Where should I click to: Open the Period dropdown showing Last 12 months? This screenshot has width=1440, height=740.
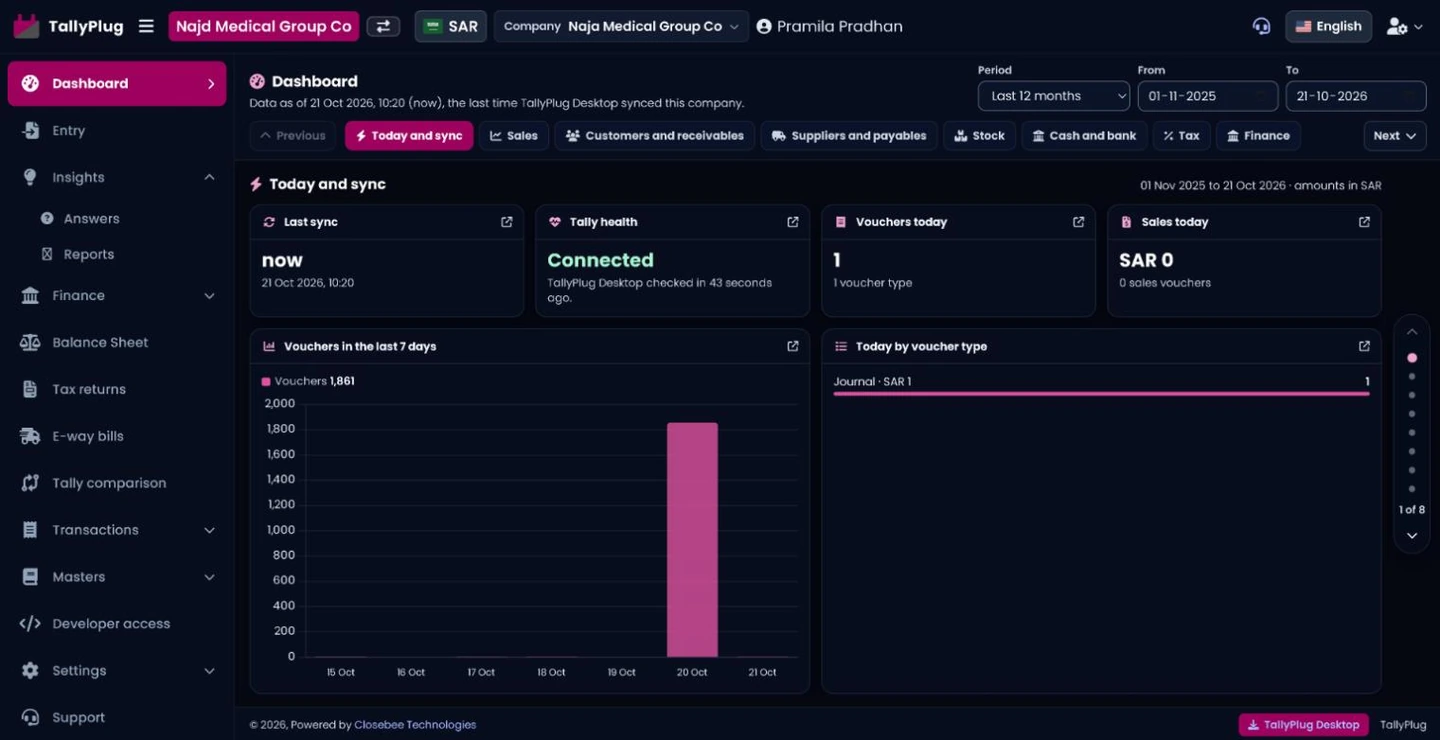[x=1054, y=96]
